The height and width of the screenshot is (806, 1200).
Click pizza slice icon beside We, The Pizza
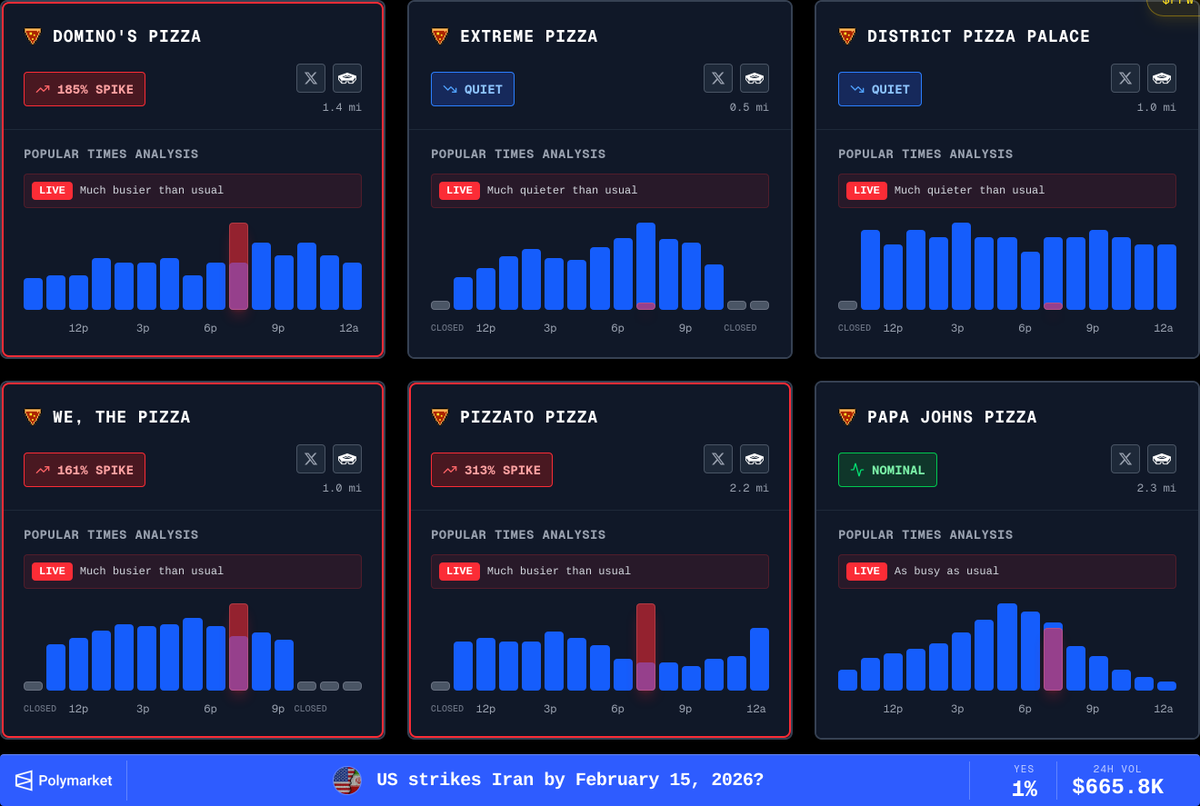click(x=33, y=417)
